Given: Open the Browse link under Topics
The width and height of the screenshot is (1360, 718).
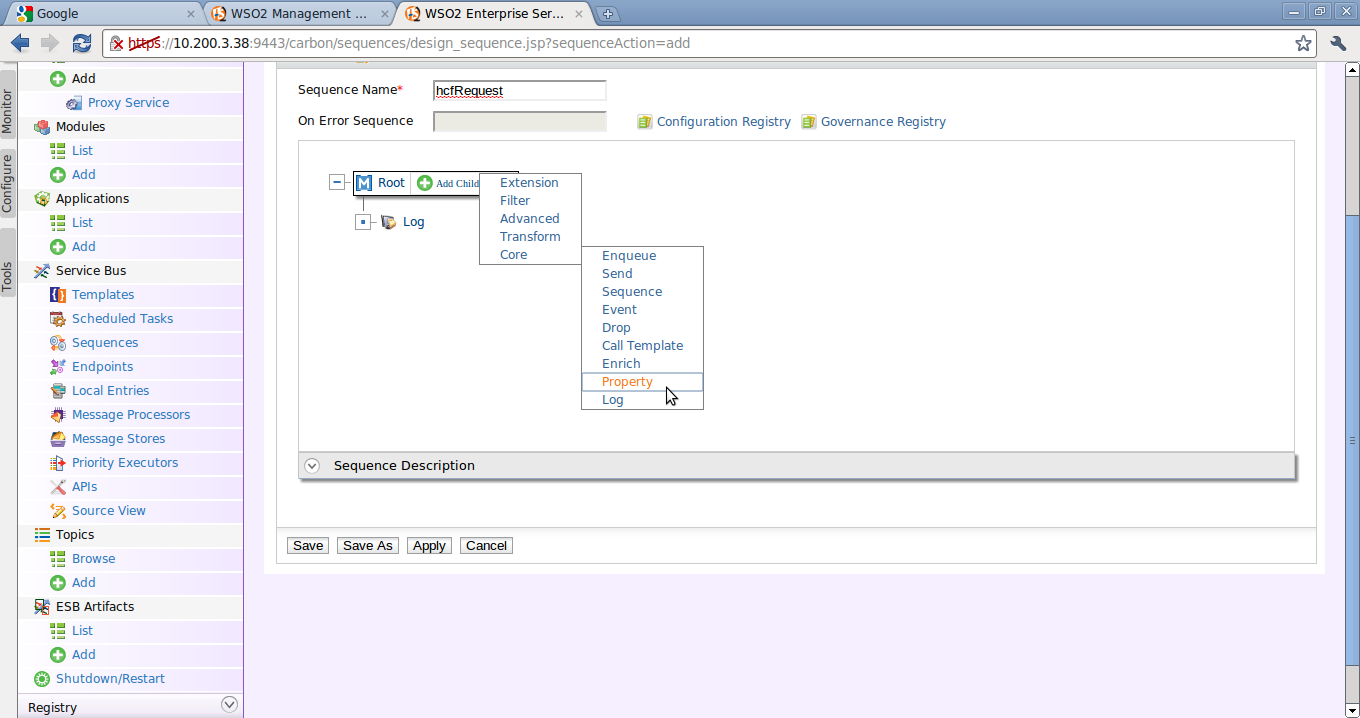Looking at the screenshot, I should [93, 559].
